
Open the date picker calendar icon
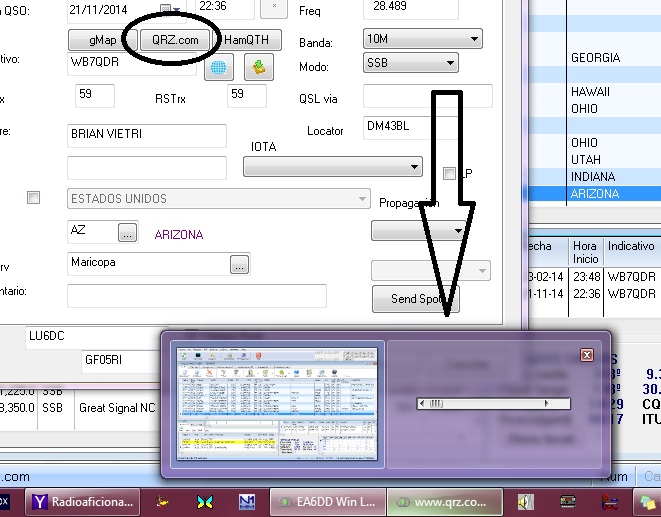point(166,10)
